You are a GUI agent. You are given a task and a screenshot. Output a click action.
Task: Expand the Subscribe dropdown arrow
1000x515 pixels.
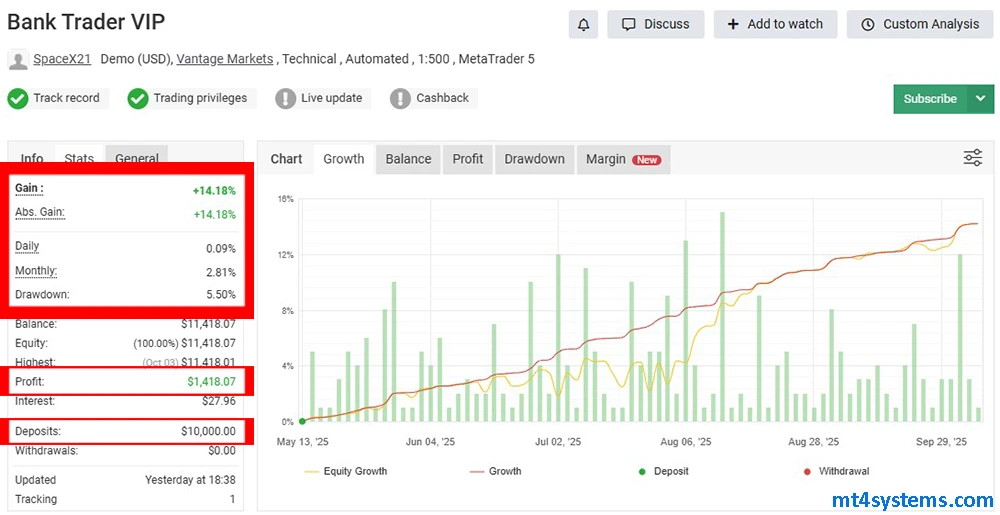click(x=980, y=99)
